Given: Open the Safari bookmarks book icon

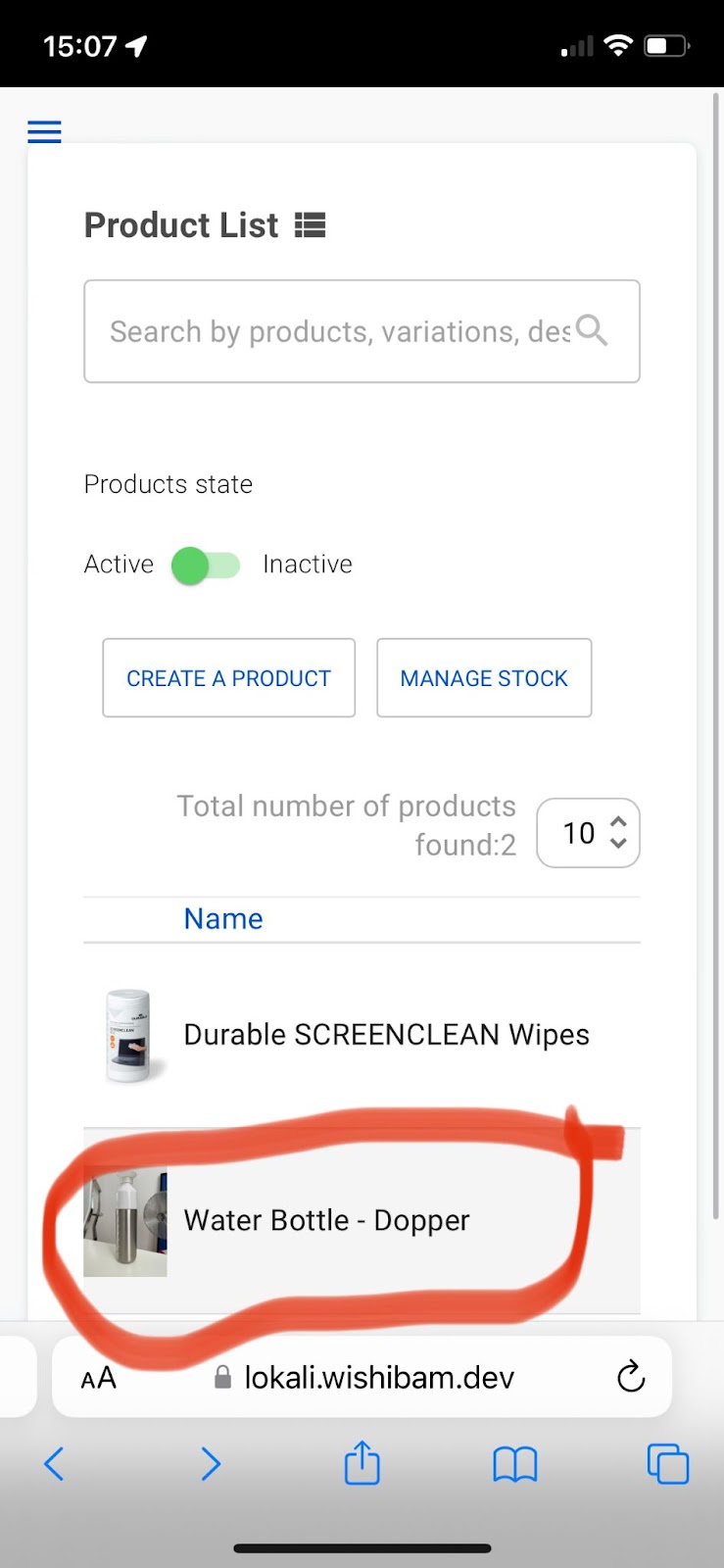Looking at the screenshot, I should (514, 1464).
